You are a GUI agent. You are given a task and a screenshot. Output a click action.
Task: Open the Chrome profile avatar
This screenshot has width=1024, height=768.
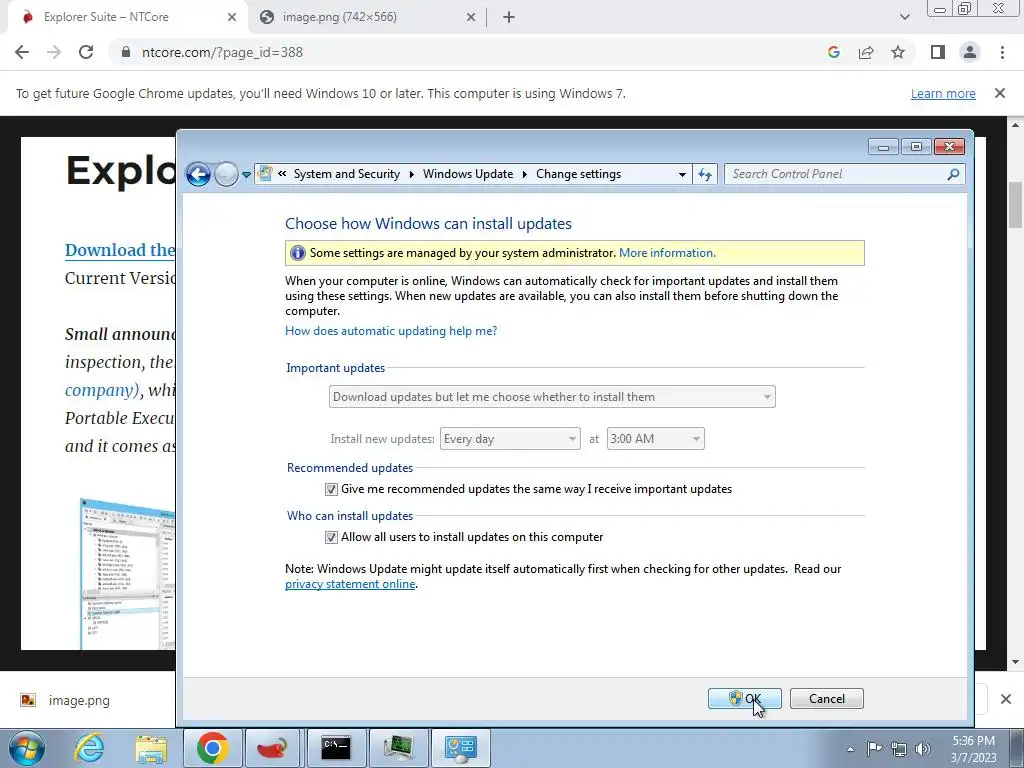tap(970, 52)
